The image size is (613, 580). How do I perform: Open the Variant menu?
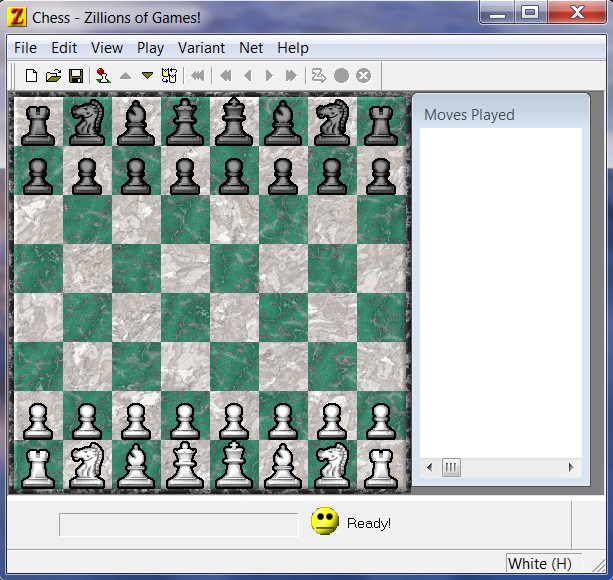click(x=201, y=48)
